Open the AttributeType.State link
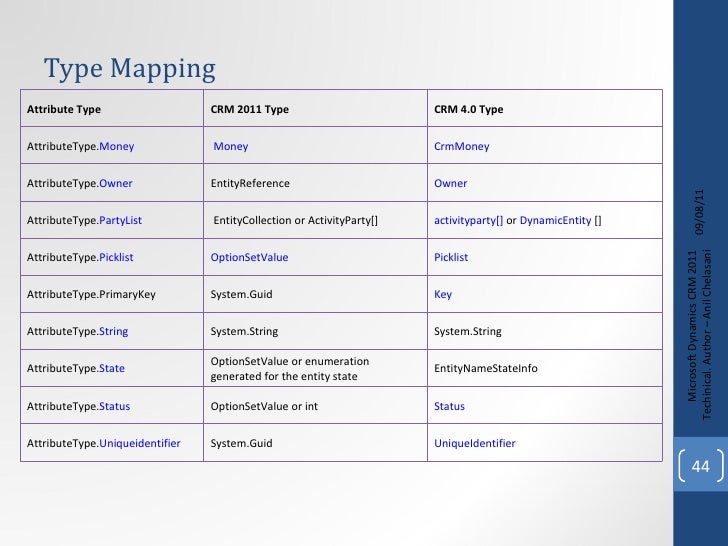 tap(112, 368)
